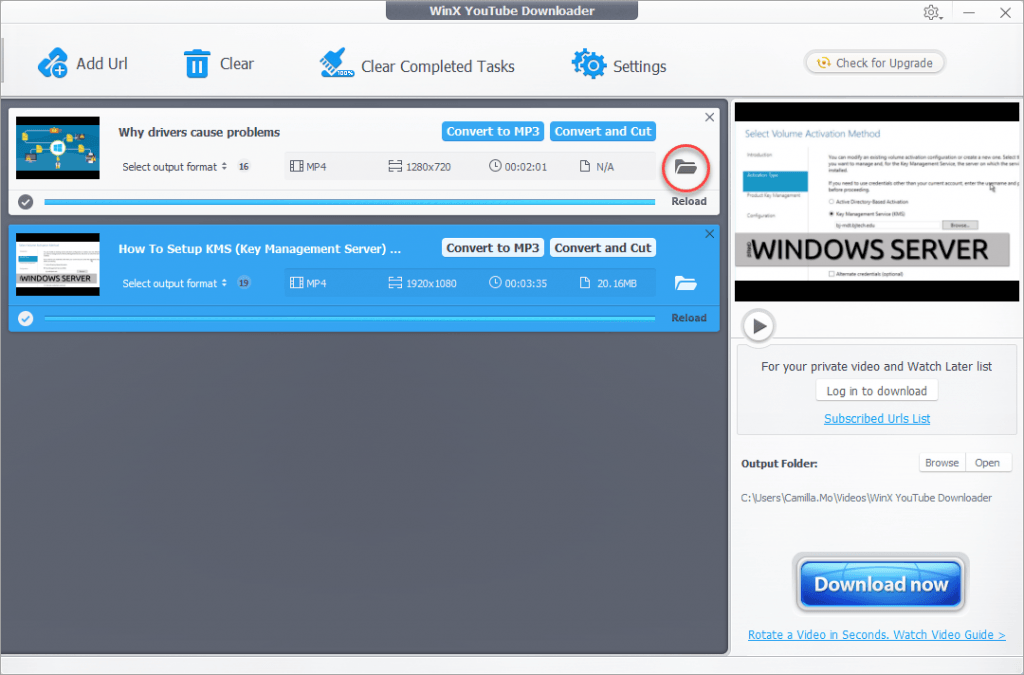
Task: Click the Clear Completed Tasks broom icon
Action: pos(336,63)
